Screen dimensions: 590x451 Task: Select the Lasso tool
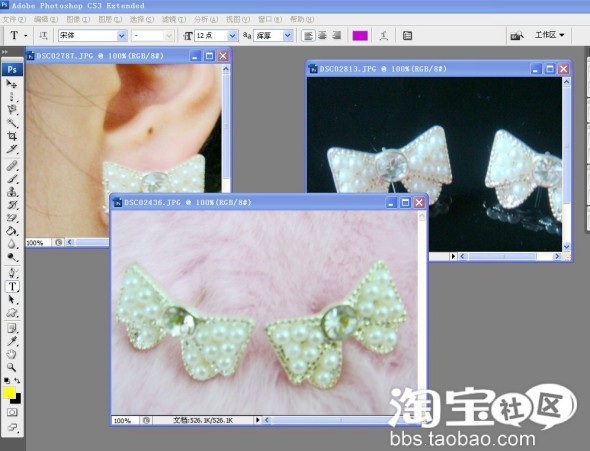(12, 109)
